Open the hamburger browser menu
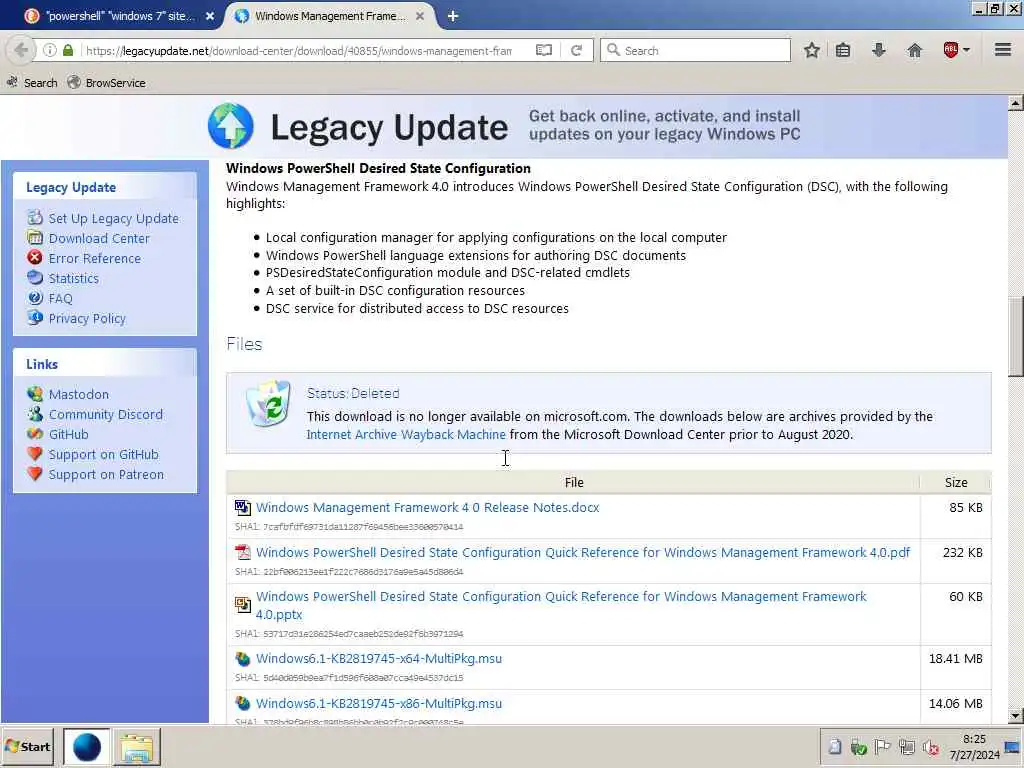This screenshot has height=768, width=1024. point(1003,50)
